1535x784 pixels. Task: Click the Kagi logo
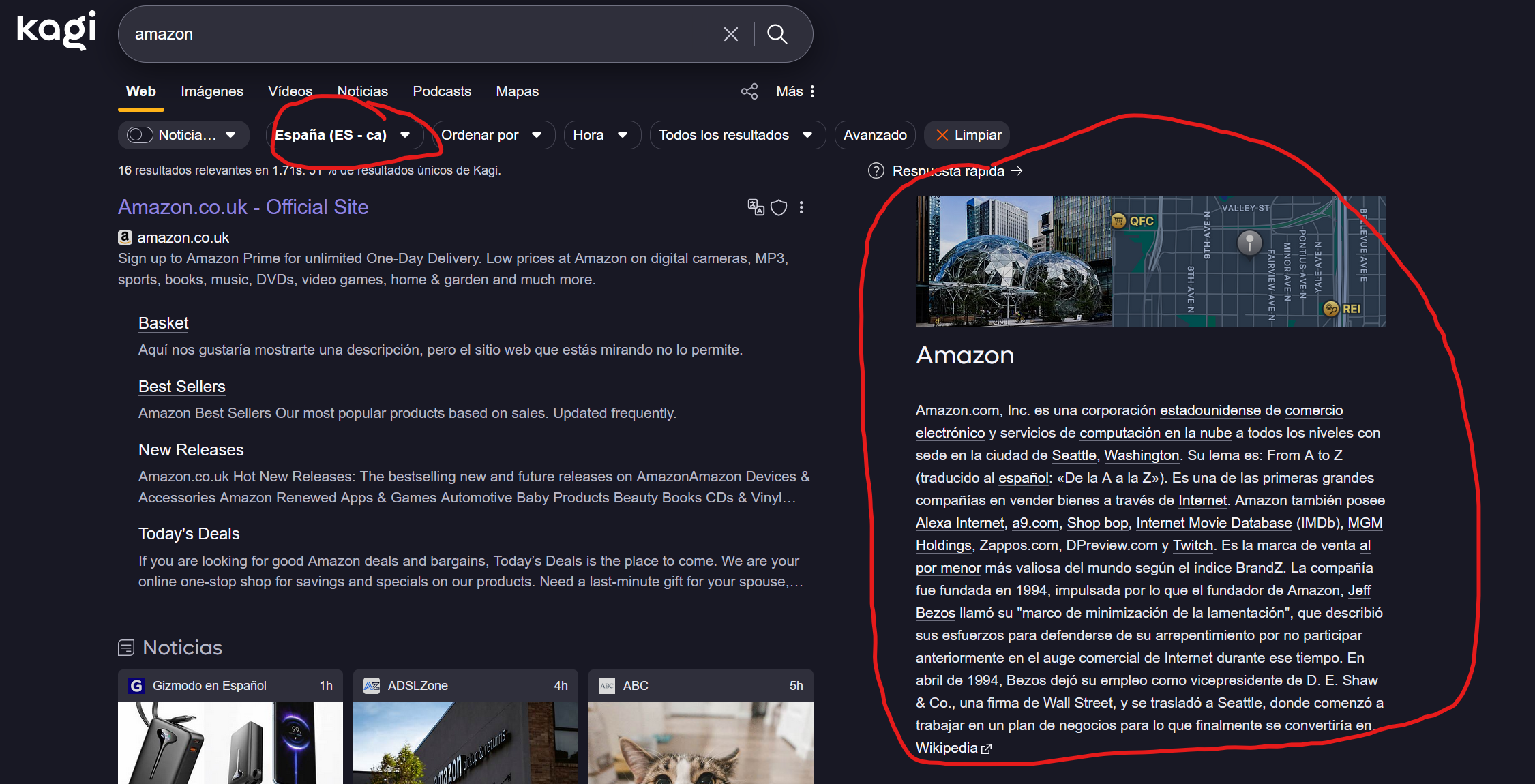[x=56, y=31]
